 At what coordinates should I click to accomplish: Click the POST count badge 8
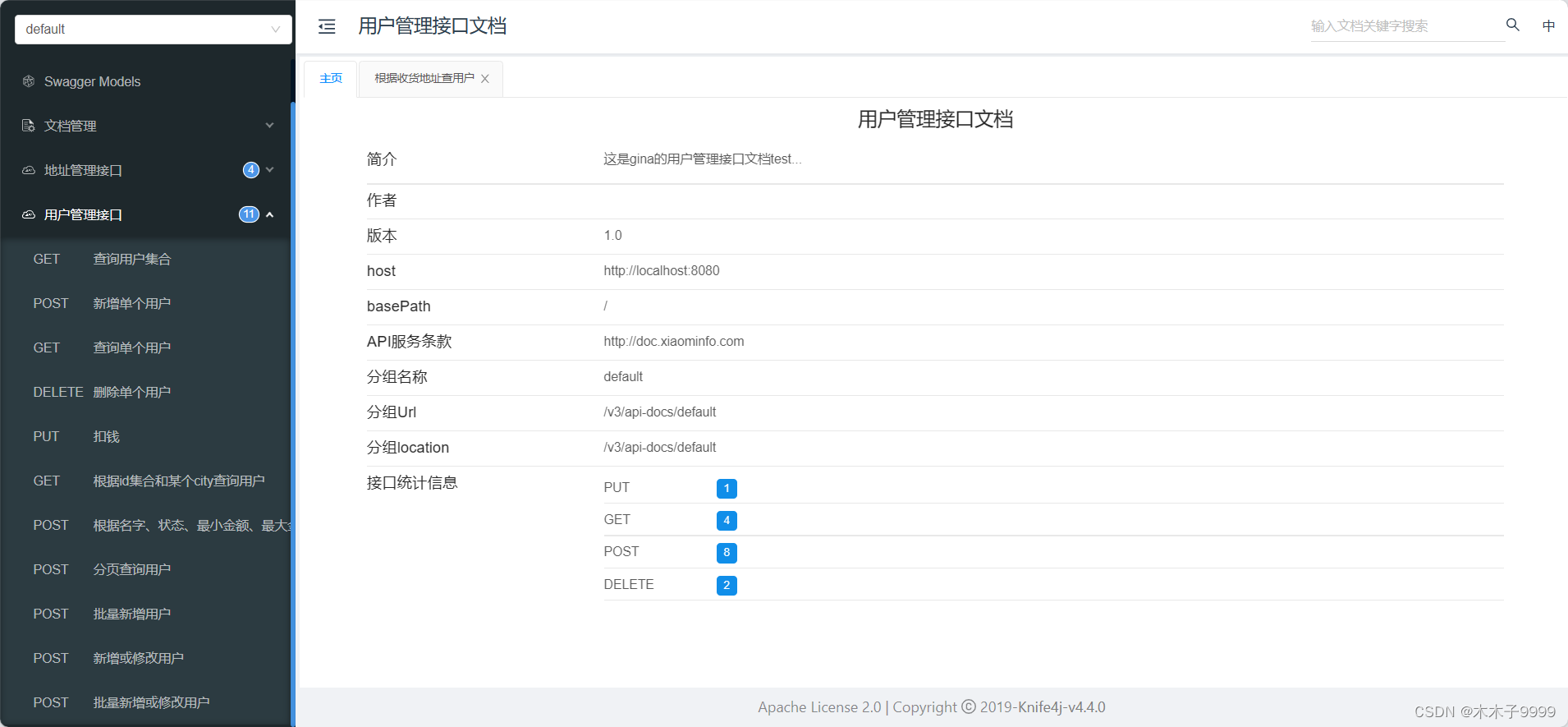coord(727,553)
